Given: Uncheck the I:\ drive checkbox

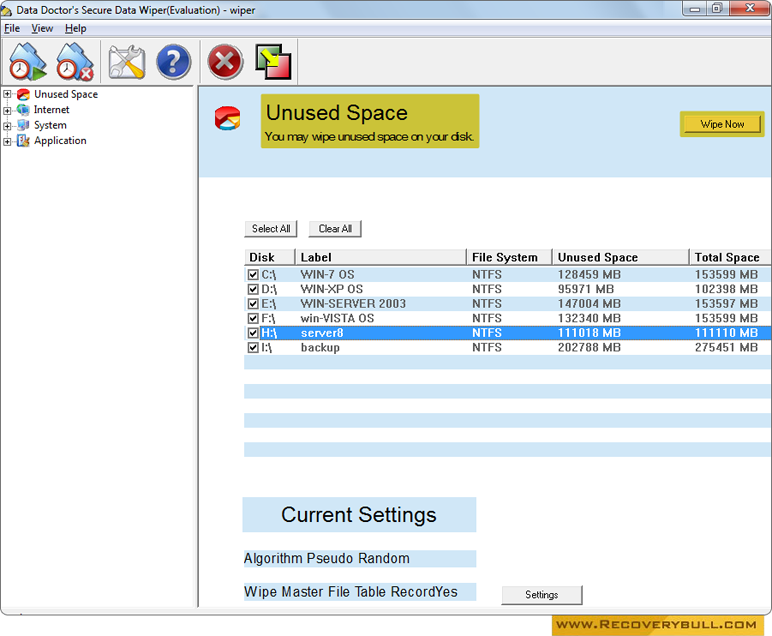Looking at the screenshot, I should [x=253, y=348].
